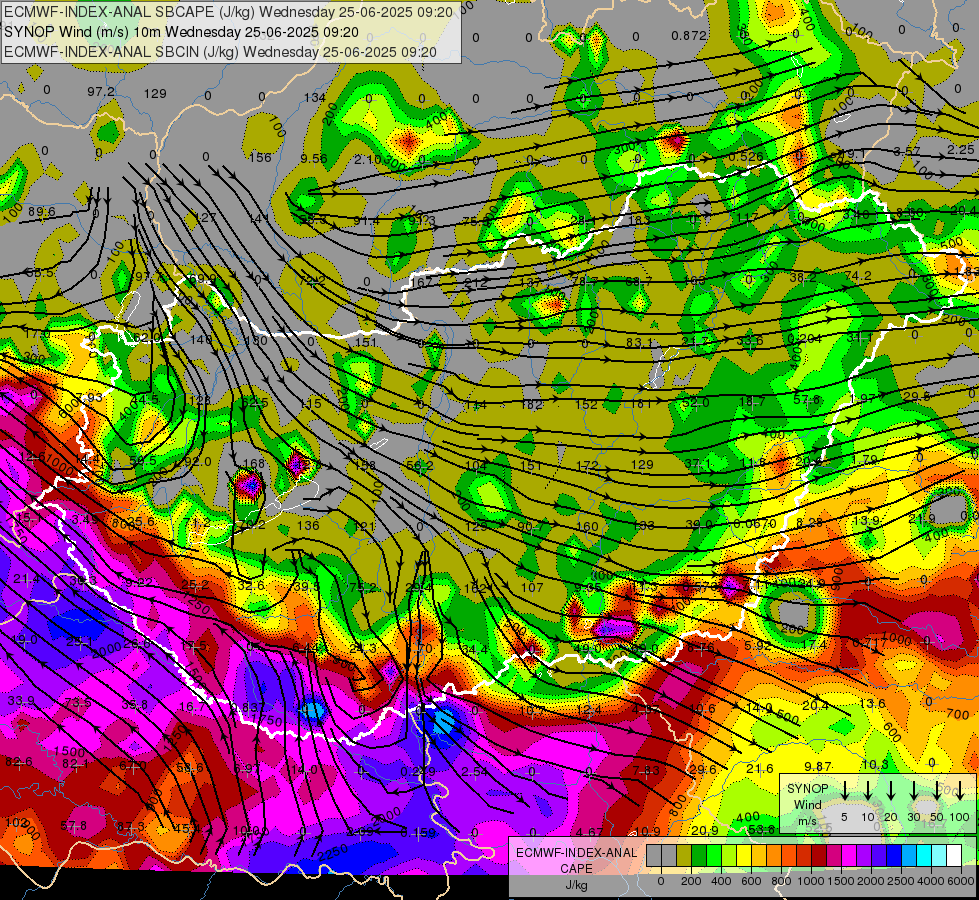Click the 50 m/s wind arrow in legend
This screenshot has height=900, width=979.
937,791
